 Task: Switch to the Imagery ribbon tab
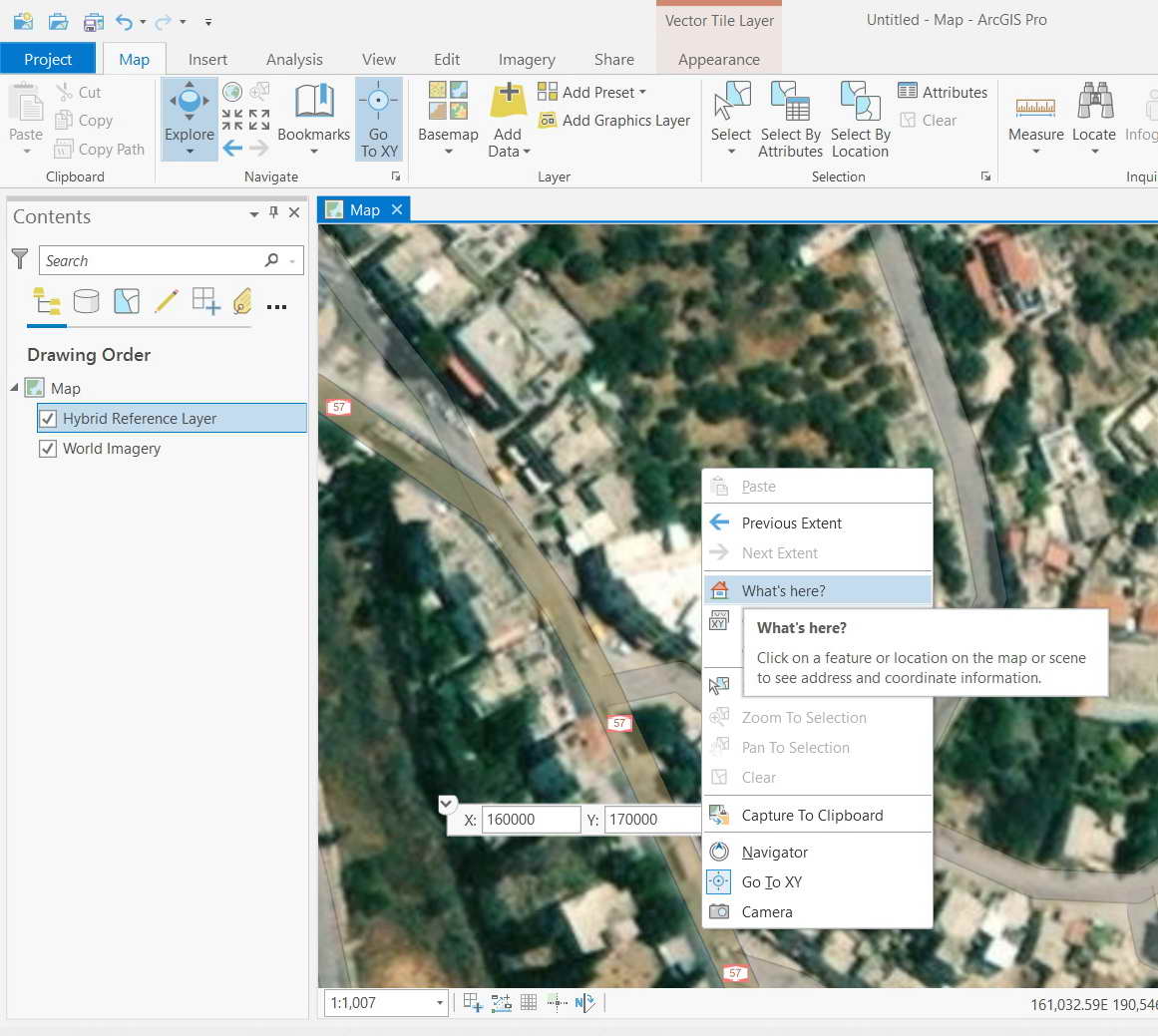(527, 59)
